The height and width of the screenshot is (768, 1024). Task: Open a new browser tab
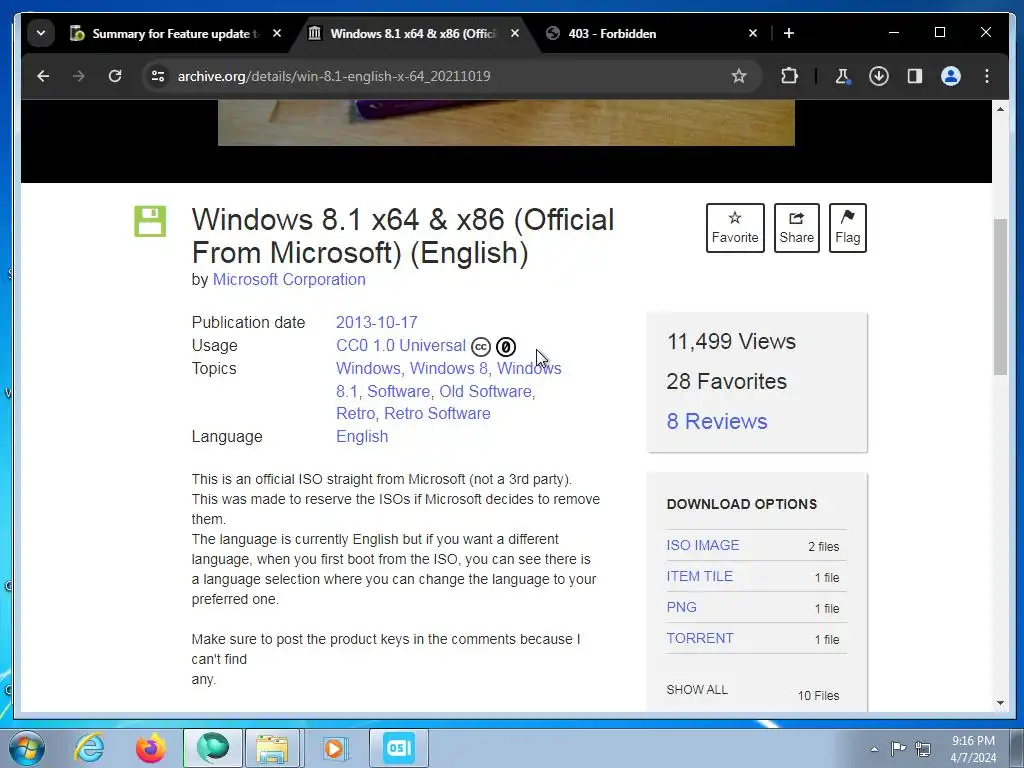coord(789,33)
